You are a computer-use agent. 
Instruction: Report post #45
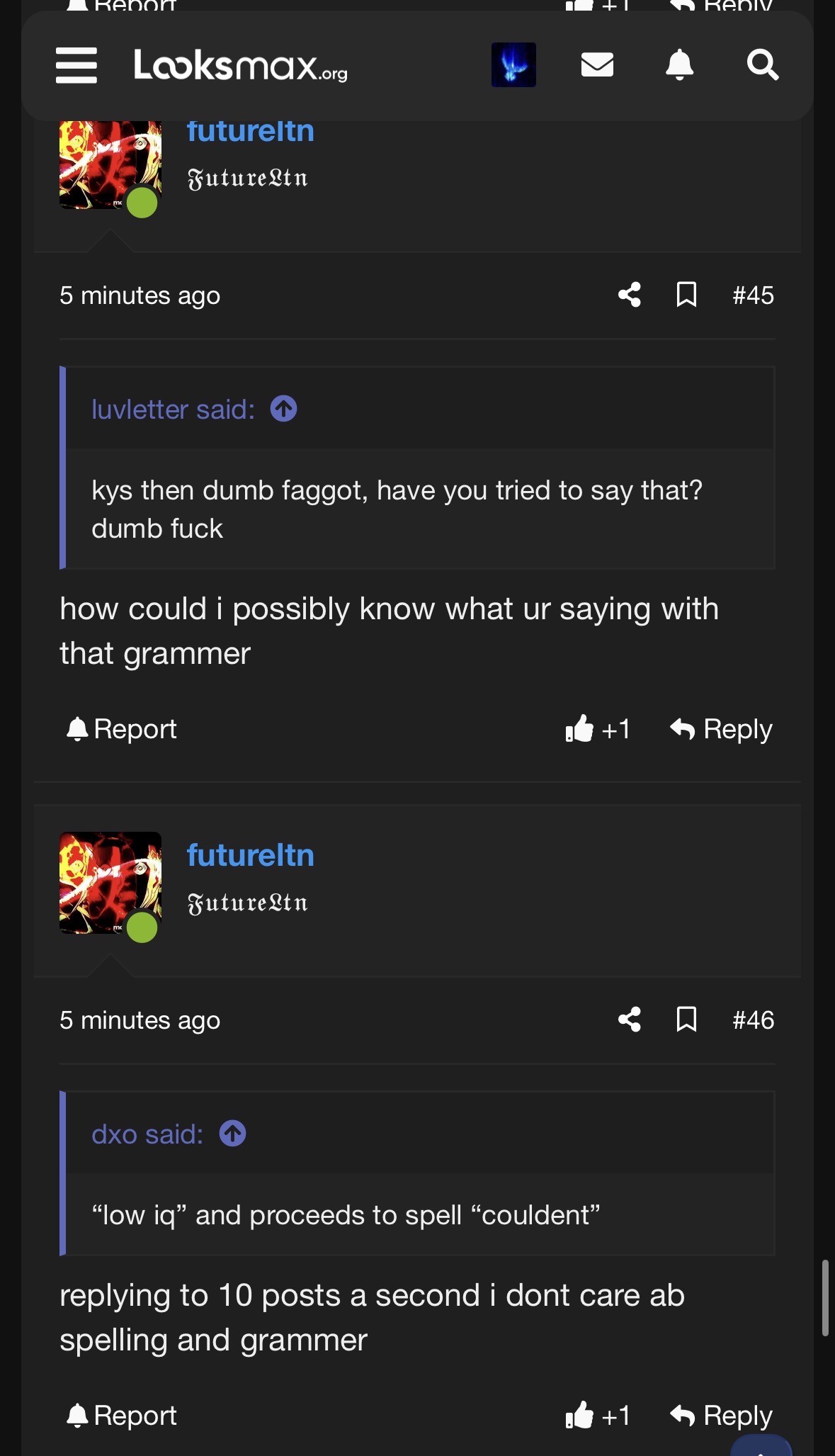(x=121, y=728)
